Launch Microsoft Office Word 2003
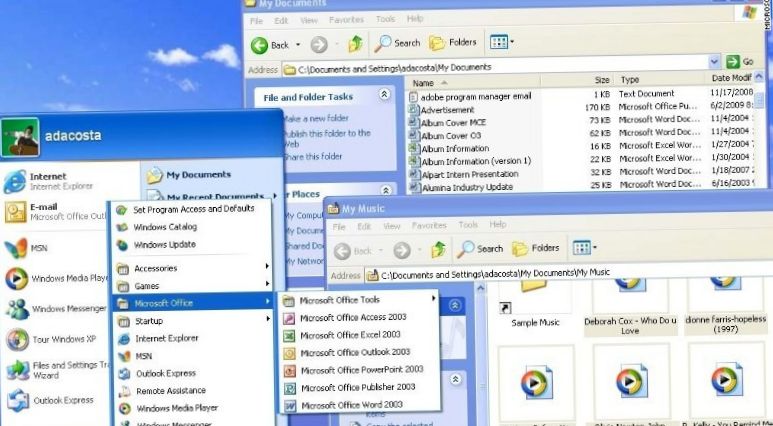 tap(351, 405)
